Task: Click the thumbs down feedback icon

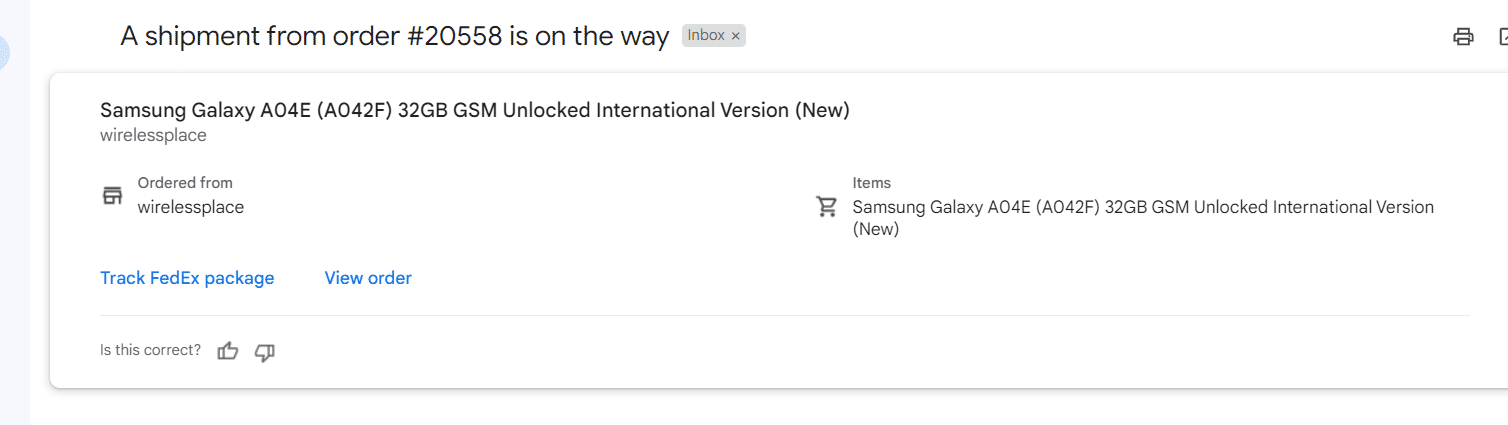Action: (x=265, y=351)
